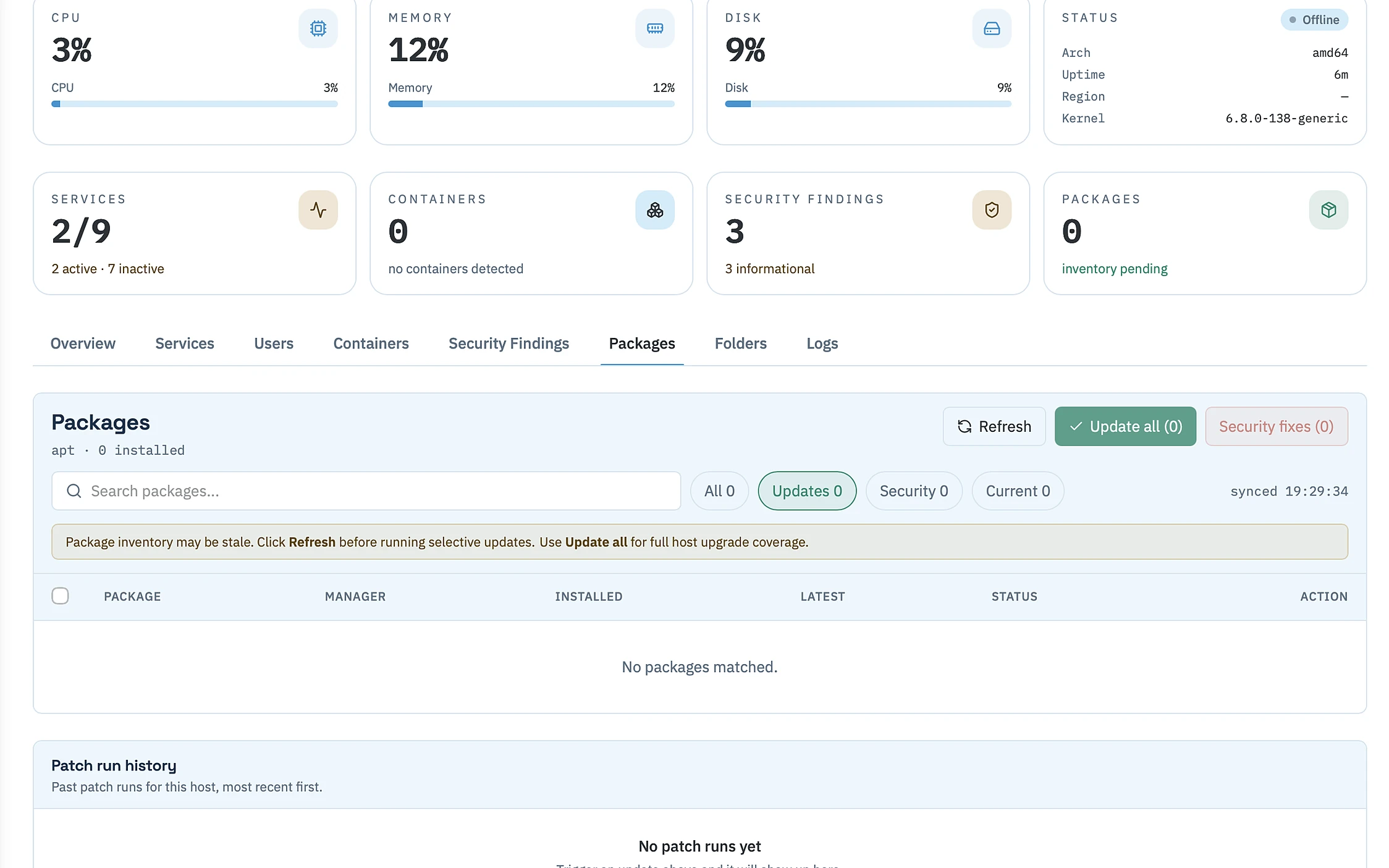Select the Packages tab

[642, 343]
